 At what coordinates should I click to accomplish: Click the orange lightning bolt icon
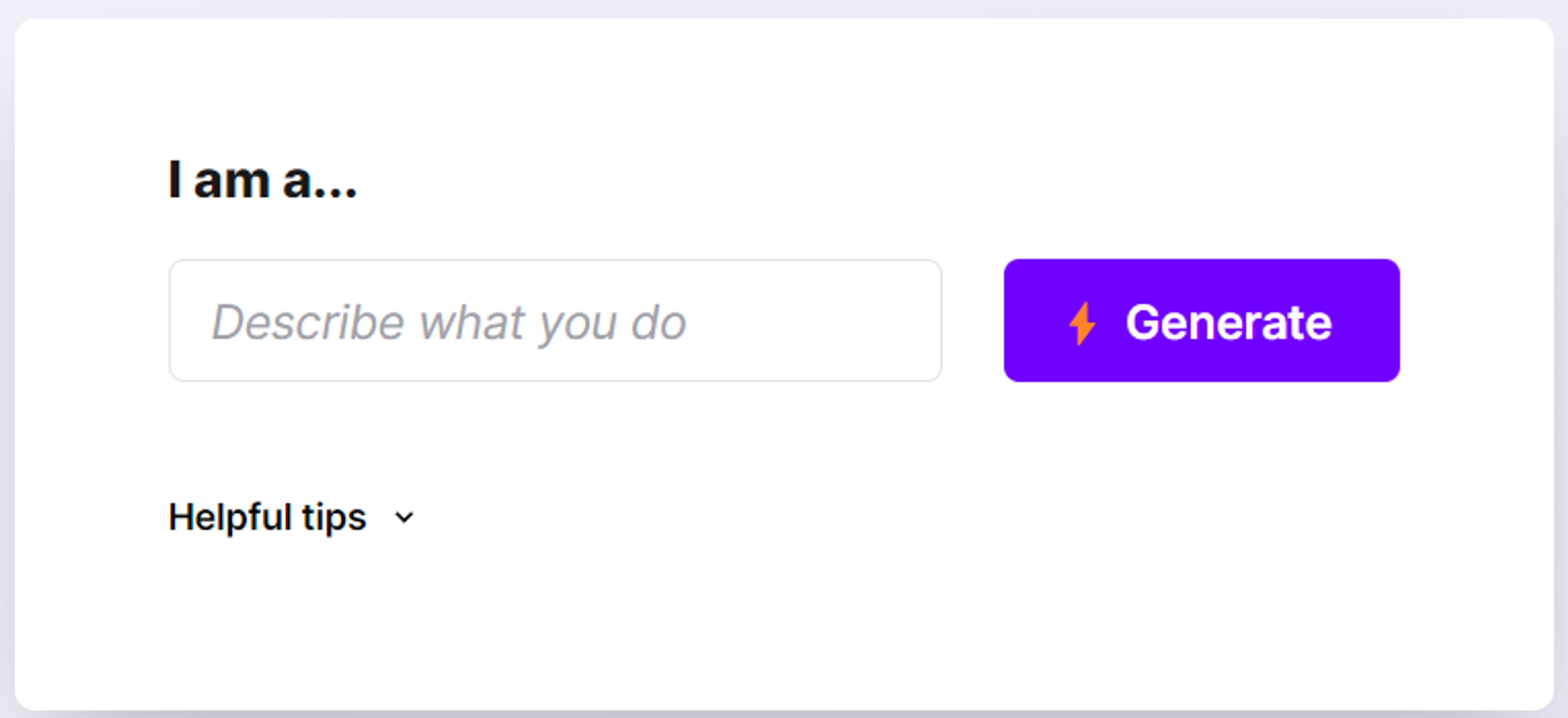(x=1083, y=323)
